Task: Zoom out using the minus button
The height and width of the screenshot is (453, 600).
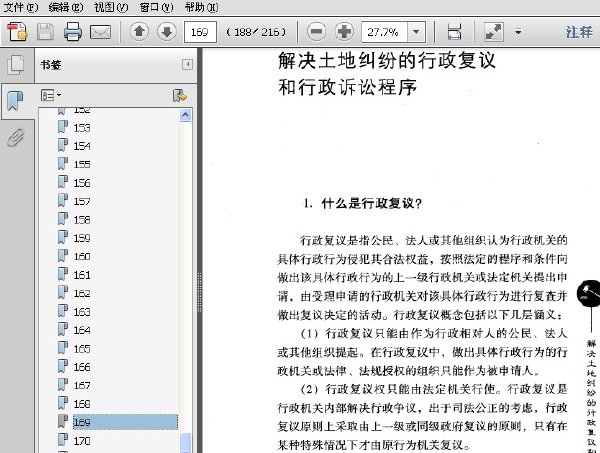Action: 316,31
